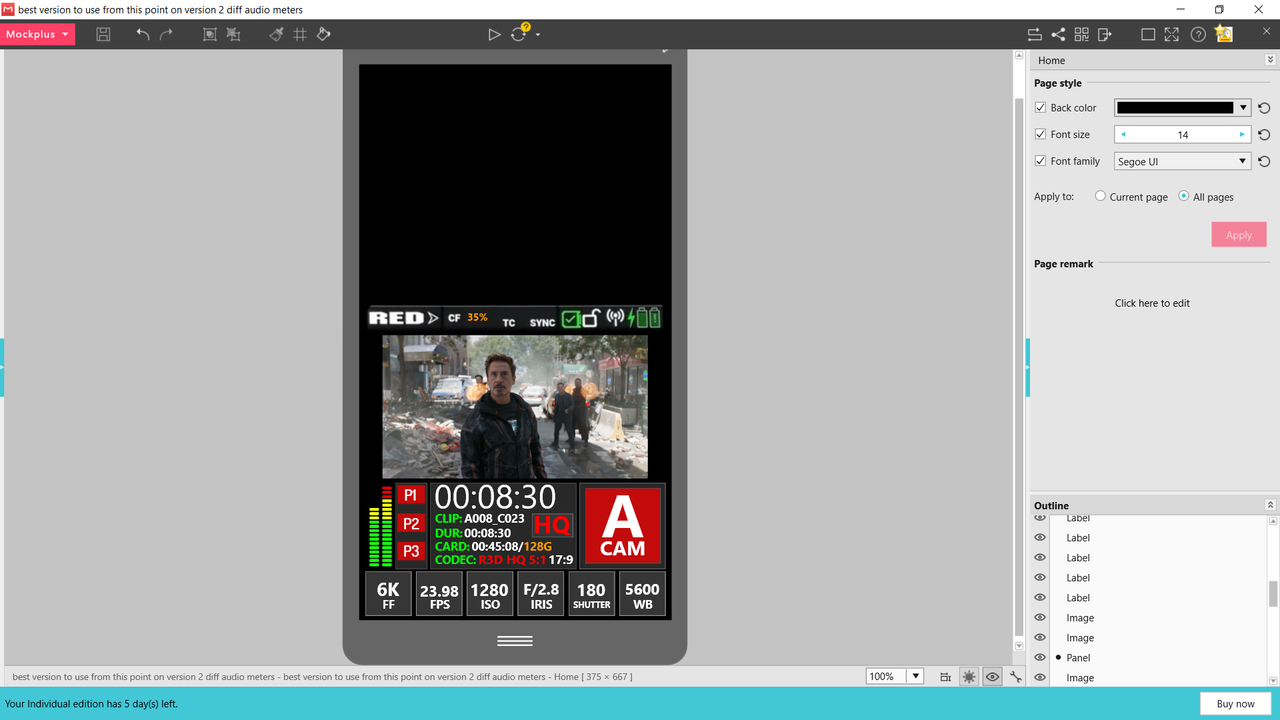The image size is (1280, 720).
Task: Start prototype preview with play icon
Action: [494, 34]
